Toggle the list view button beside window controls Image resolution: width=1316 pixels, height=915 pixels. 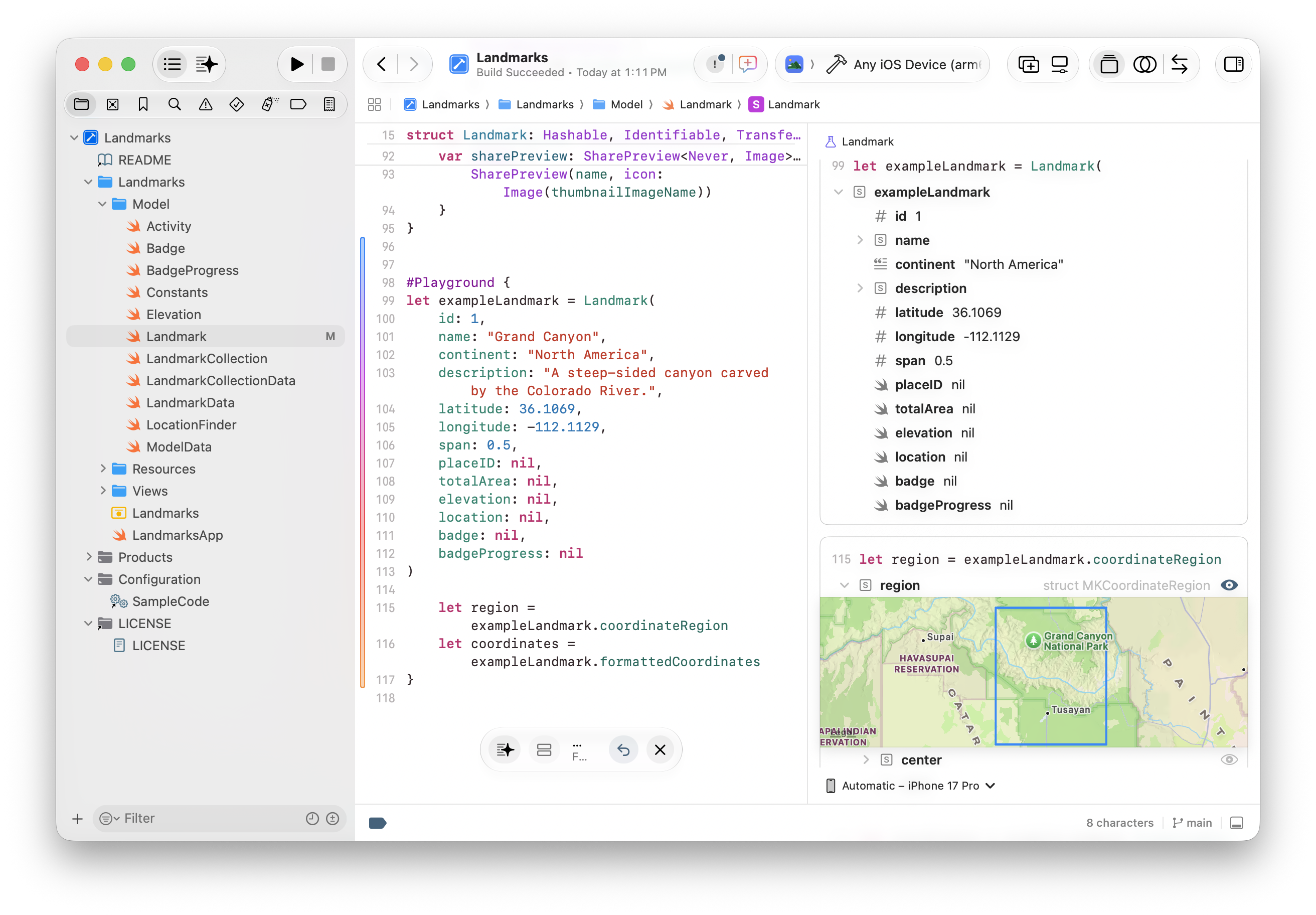point(172,64)
